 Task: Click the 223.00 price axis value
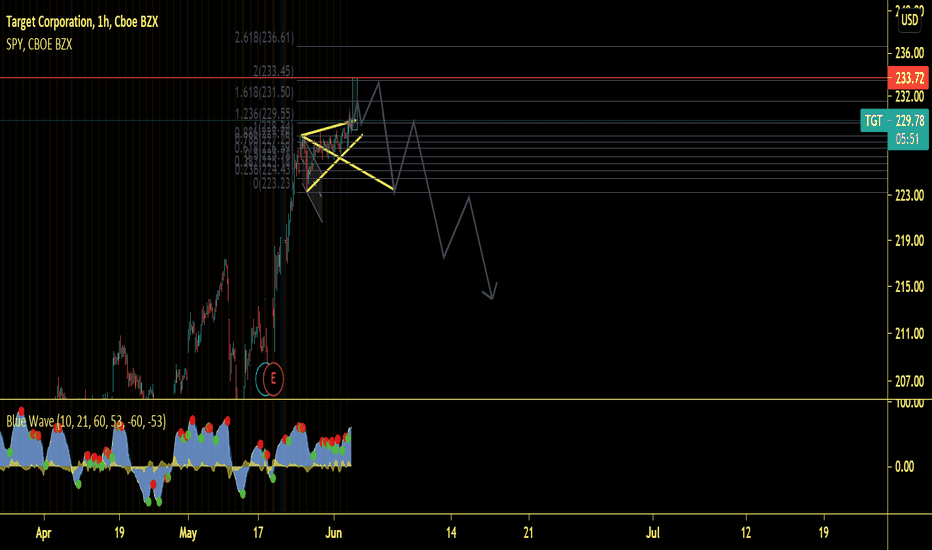tap(909, 195)
